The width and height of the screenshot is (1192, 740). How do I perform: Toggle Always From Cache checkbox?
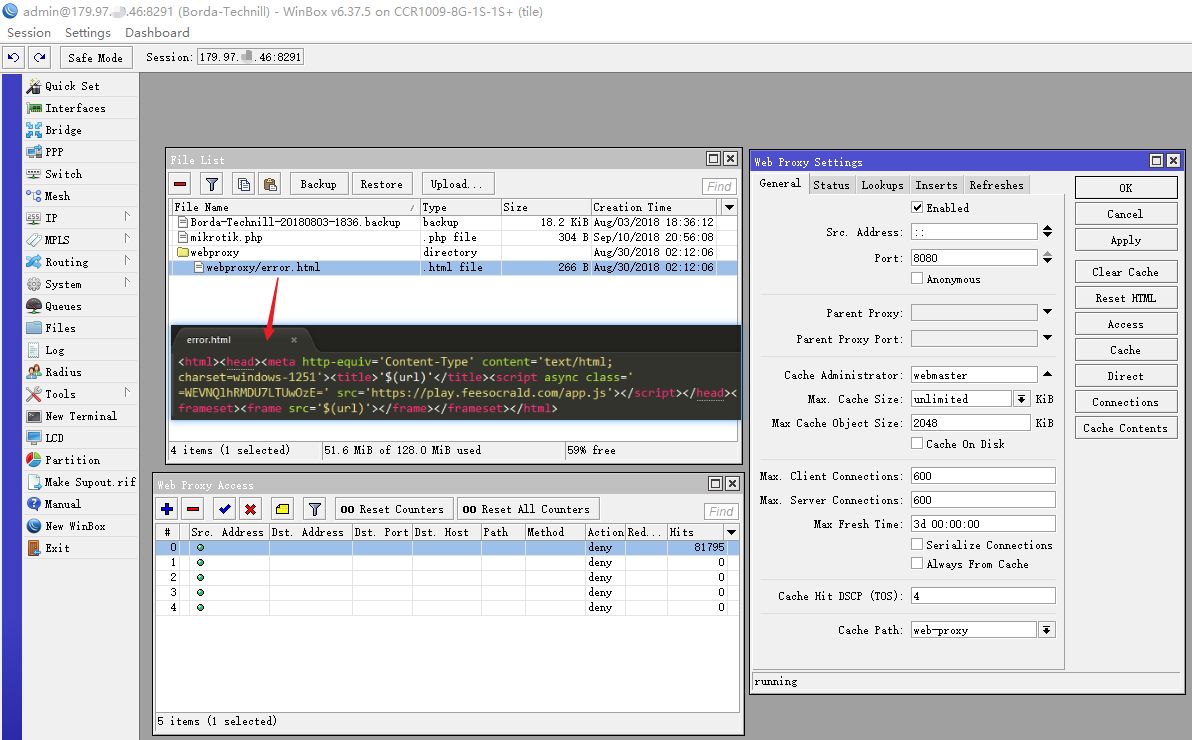point(917,564)
